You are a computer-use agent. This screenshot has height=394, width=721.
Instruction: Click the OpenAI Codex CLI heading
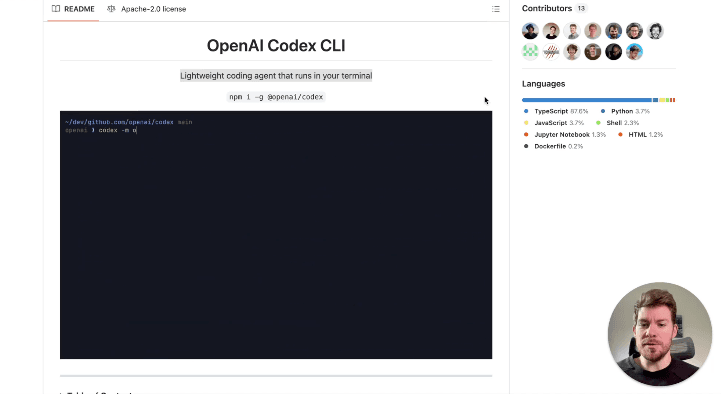point(276,46)
